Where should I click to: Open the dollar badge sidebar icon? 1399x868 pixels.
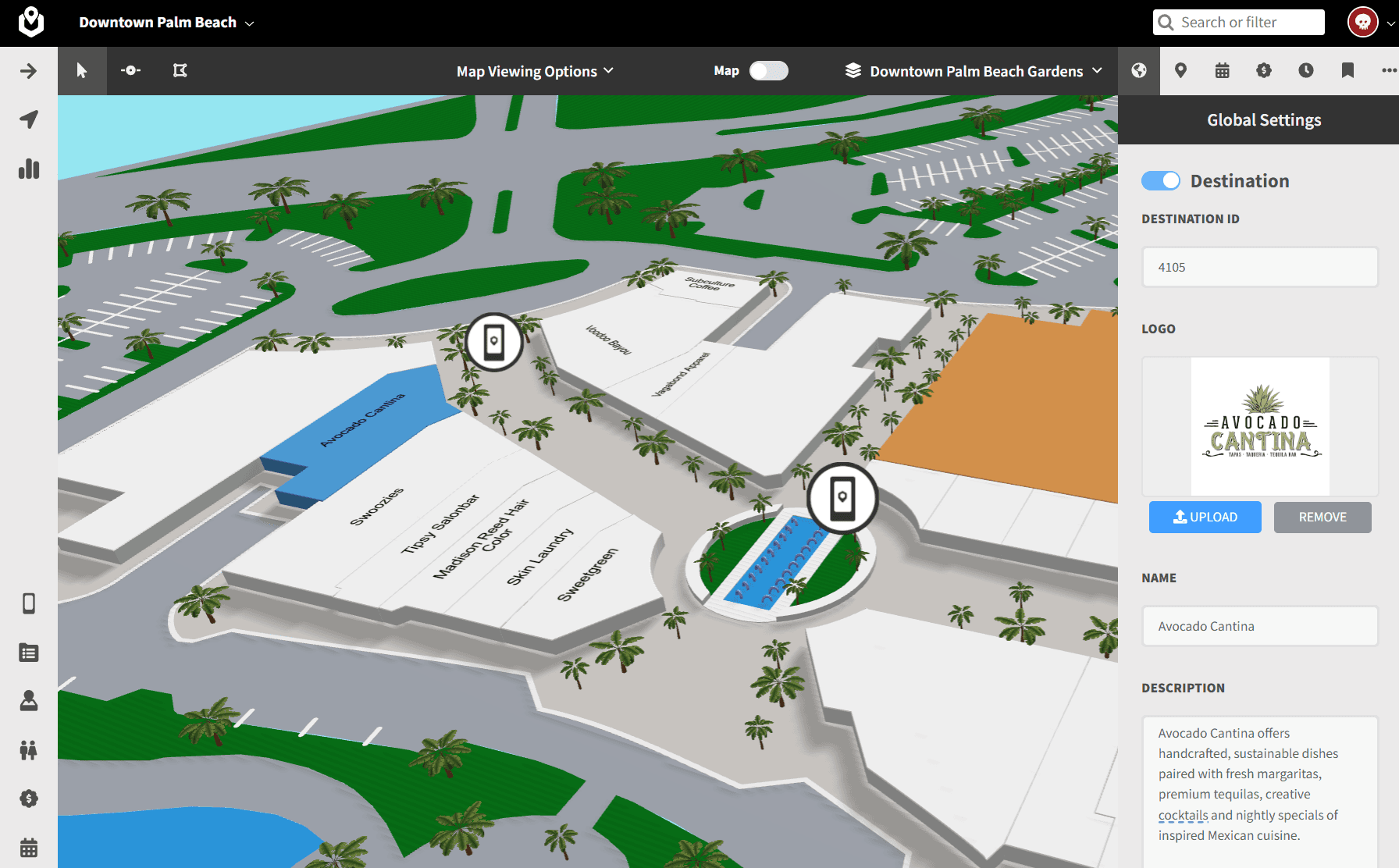pos(28,799)
